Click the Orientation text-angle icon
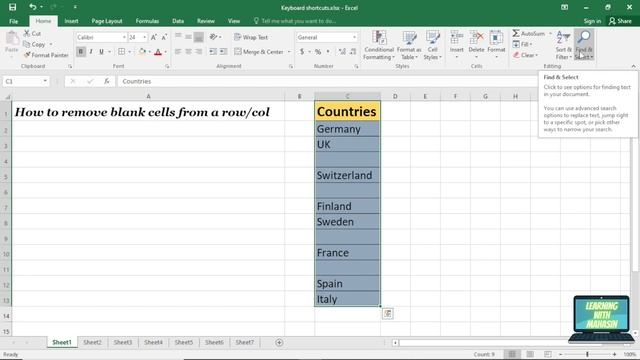640x360 pixels. tap(213, 37)
